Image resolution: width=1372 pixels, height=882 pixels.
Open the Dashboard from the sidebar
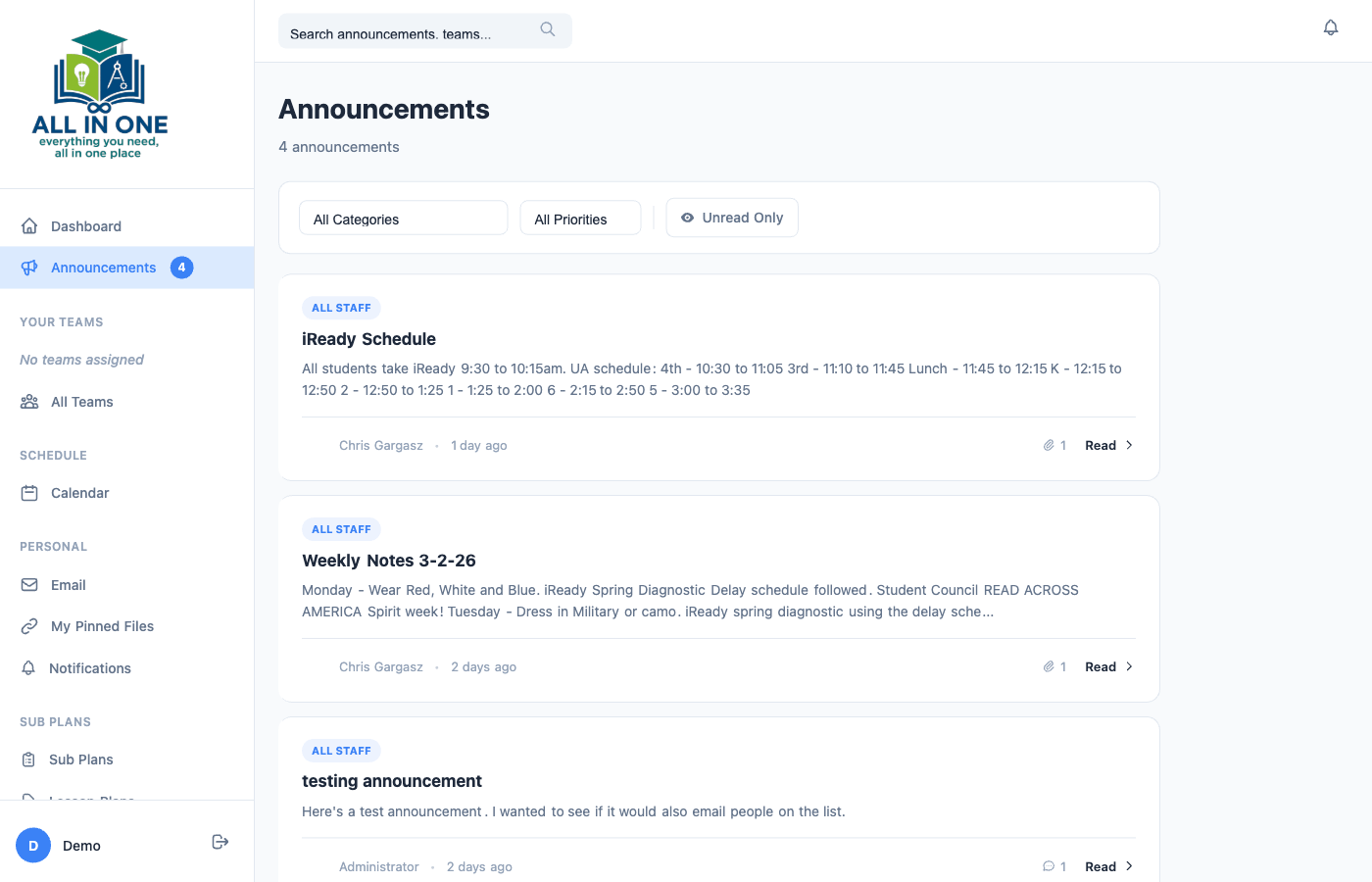(x=86, y=225)
